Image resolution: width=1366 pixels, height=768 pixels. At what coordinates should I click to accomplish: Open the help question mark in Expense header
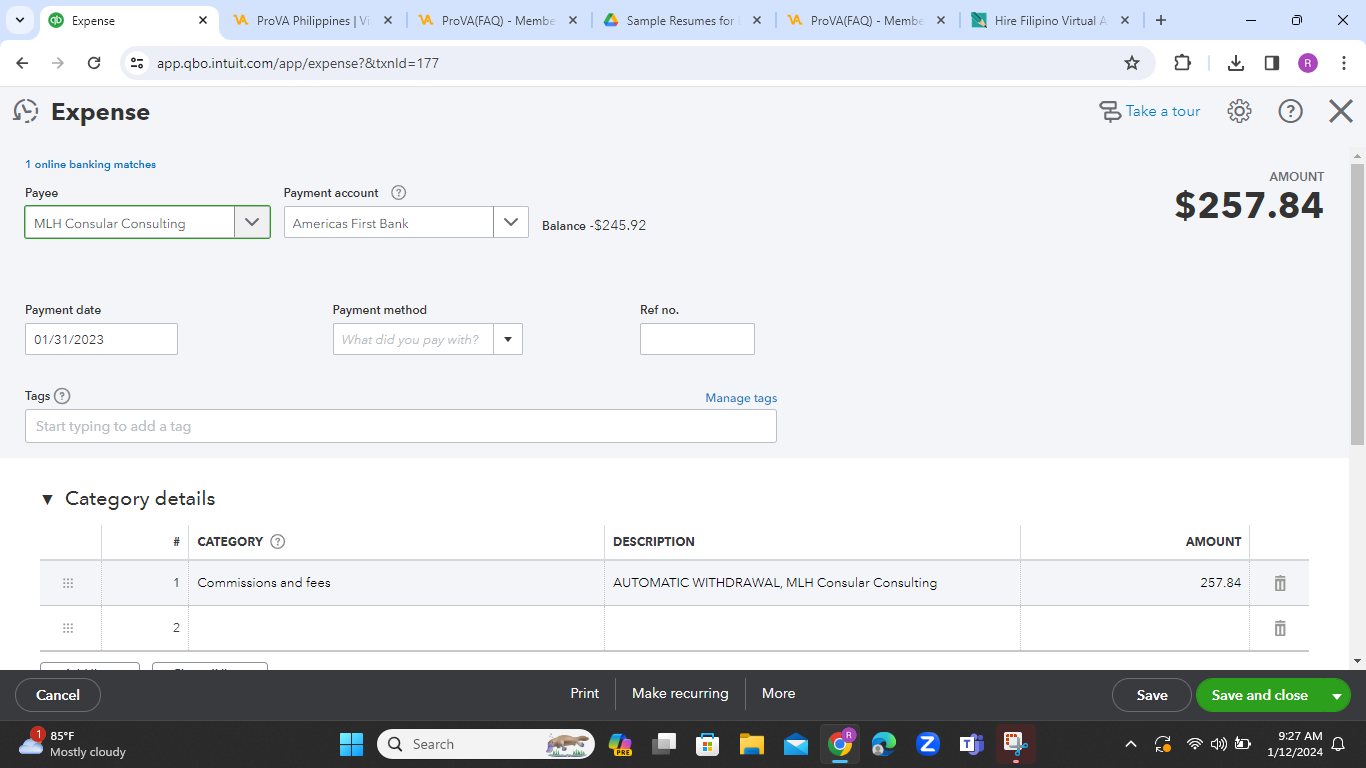click(x=1291, y=111)
